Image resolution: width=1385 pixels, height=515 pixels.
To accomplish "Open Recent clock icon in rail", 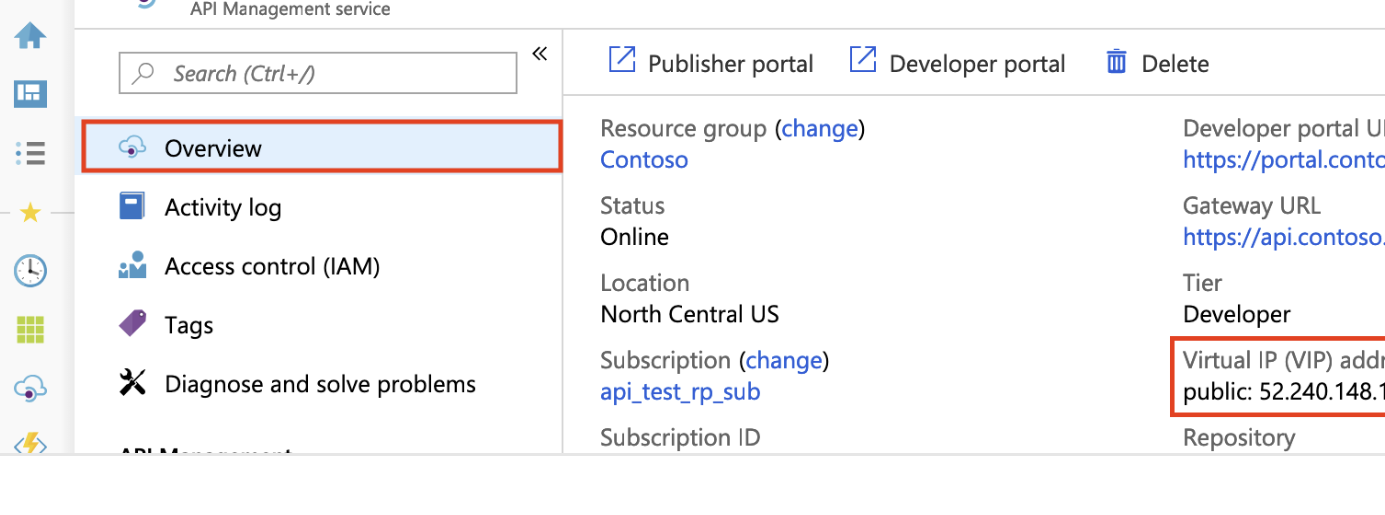I will point(30,270).
